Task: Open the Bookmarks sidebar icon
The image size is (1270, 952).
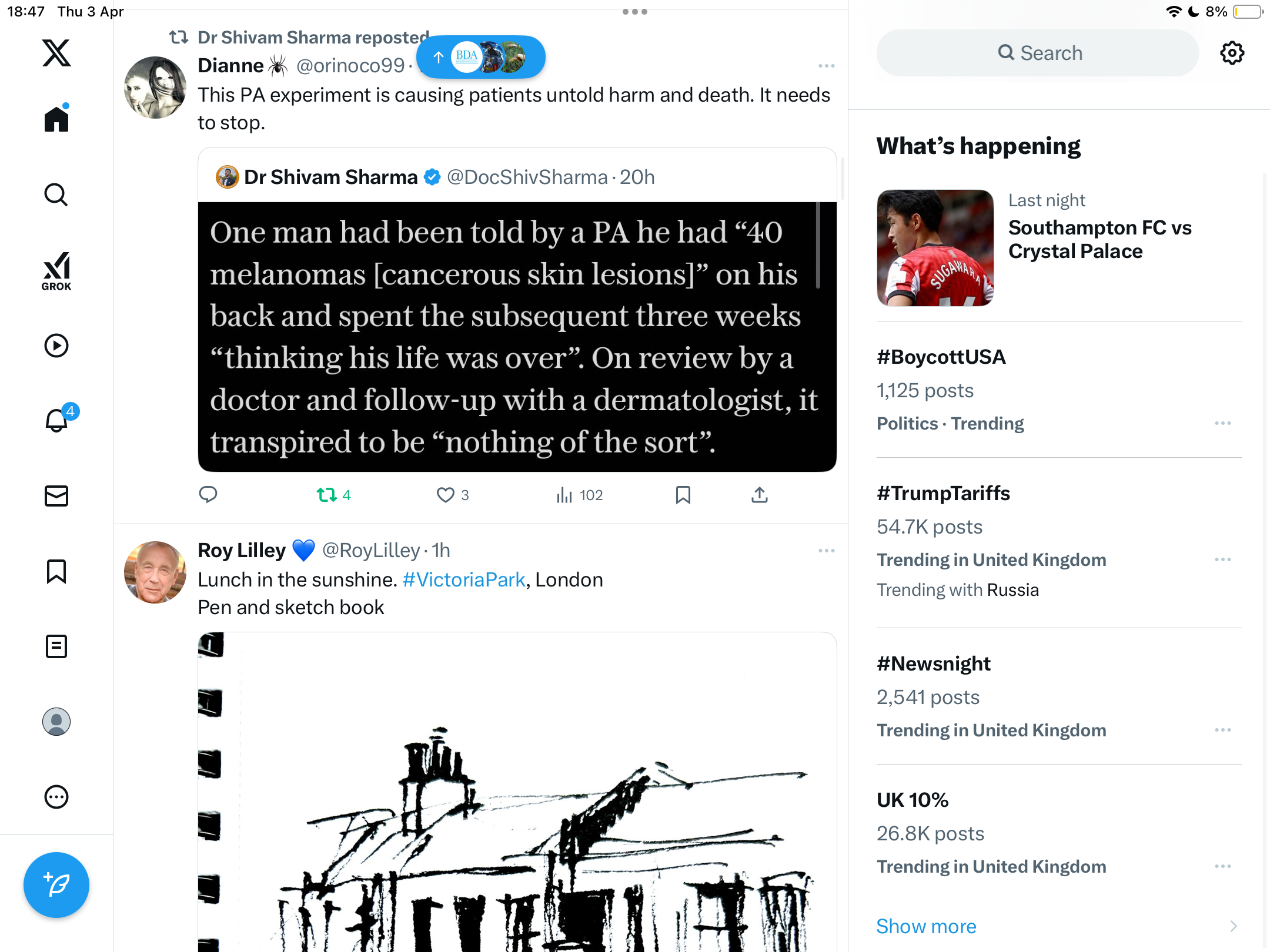Action: point(56,571)
